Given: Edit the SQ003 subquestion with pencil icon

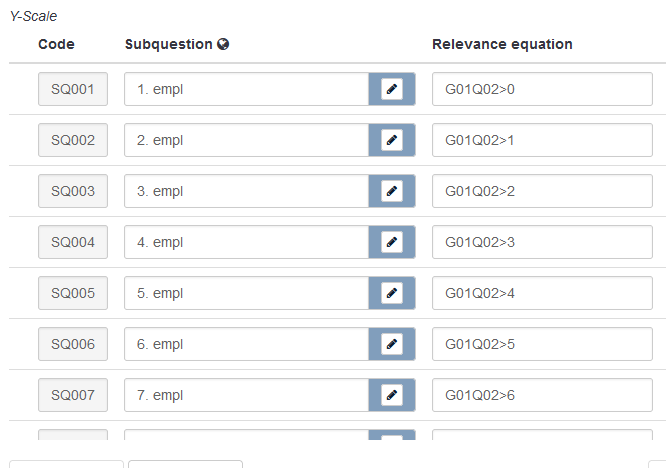Looking at the screenshot, I should (x=392, y=192).
